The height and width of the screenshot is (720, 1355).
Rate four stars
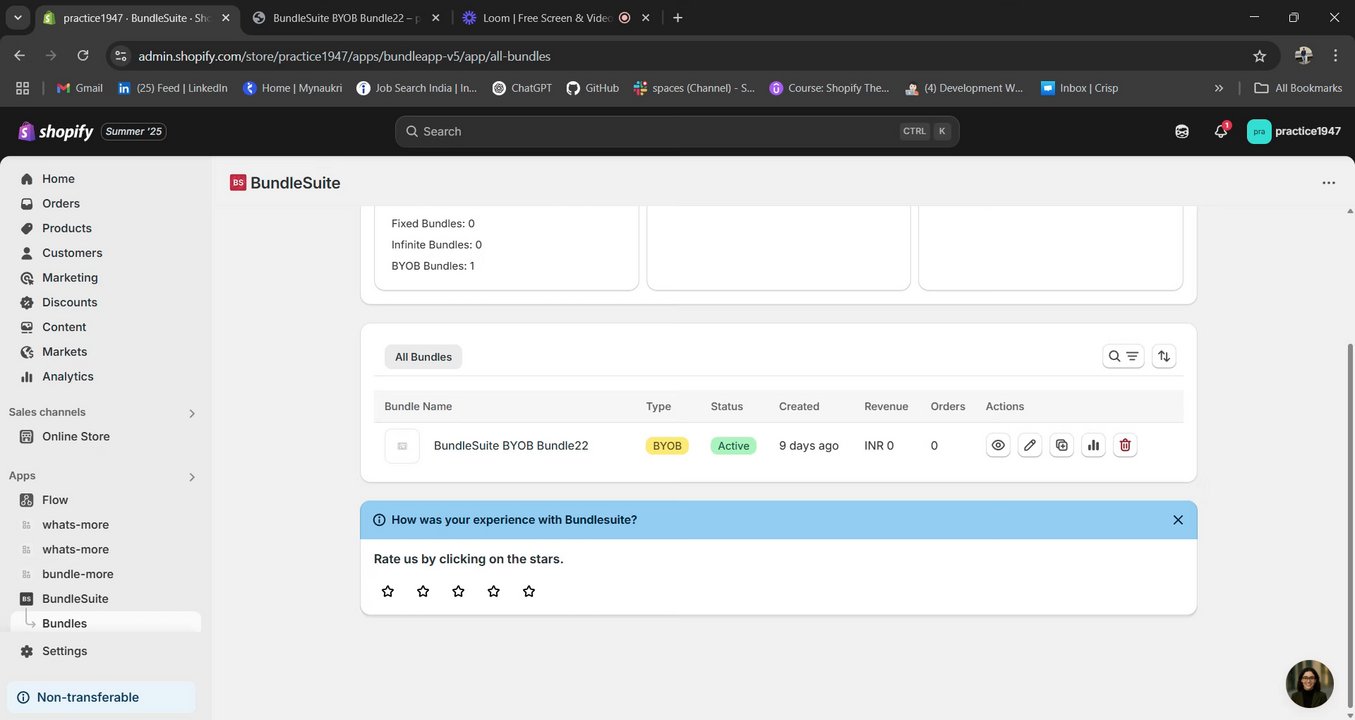493,591
